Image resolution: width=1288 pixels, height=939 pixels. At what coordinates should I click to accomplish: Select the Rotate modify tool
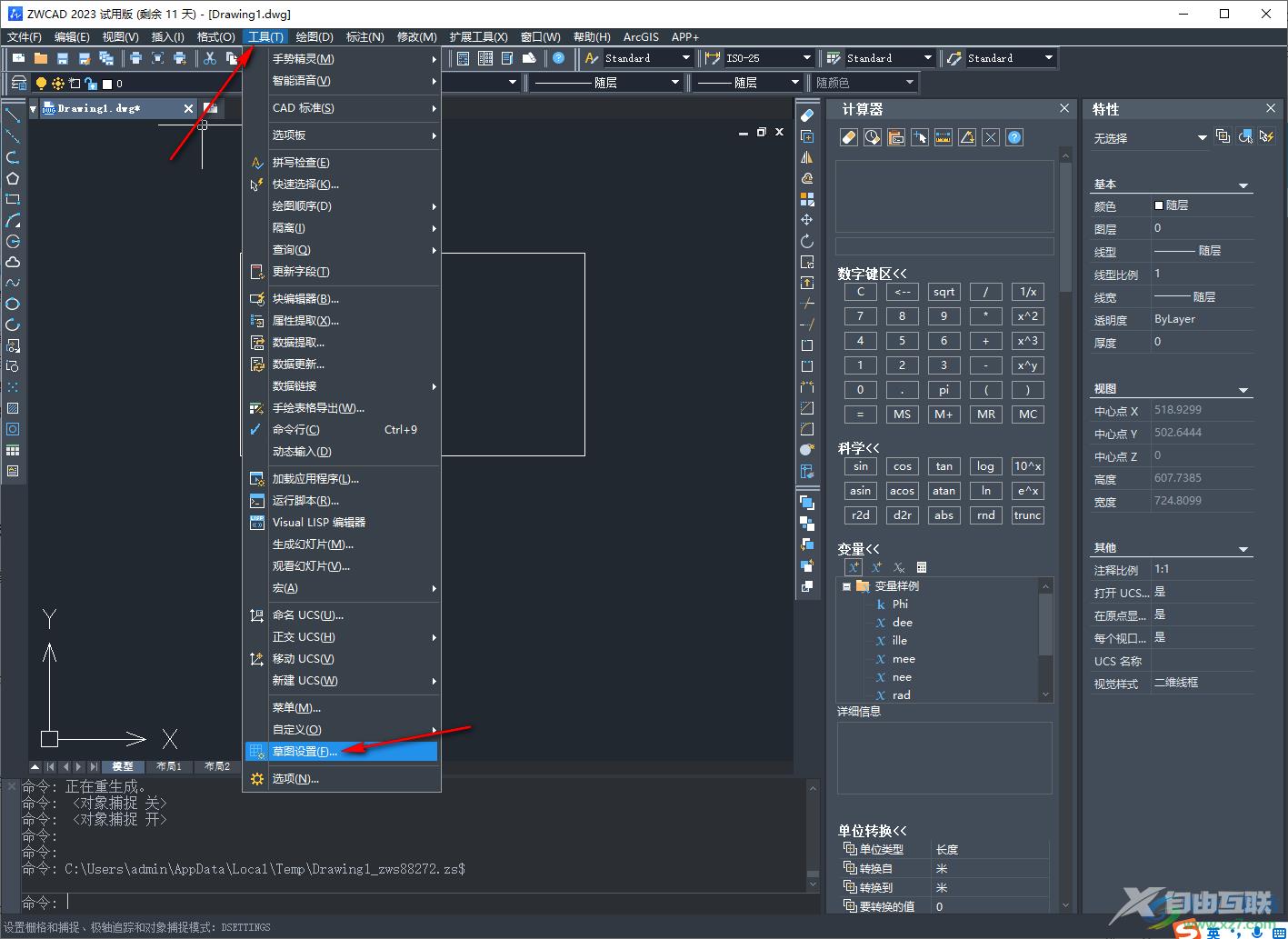(806, 241)
